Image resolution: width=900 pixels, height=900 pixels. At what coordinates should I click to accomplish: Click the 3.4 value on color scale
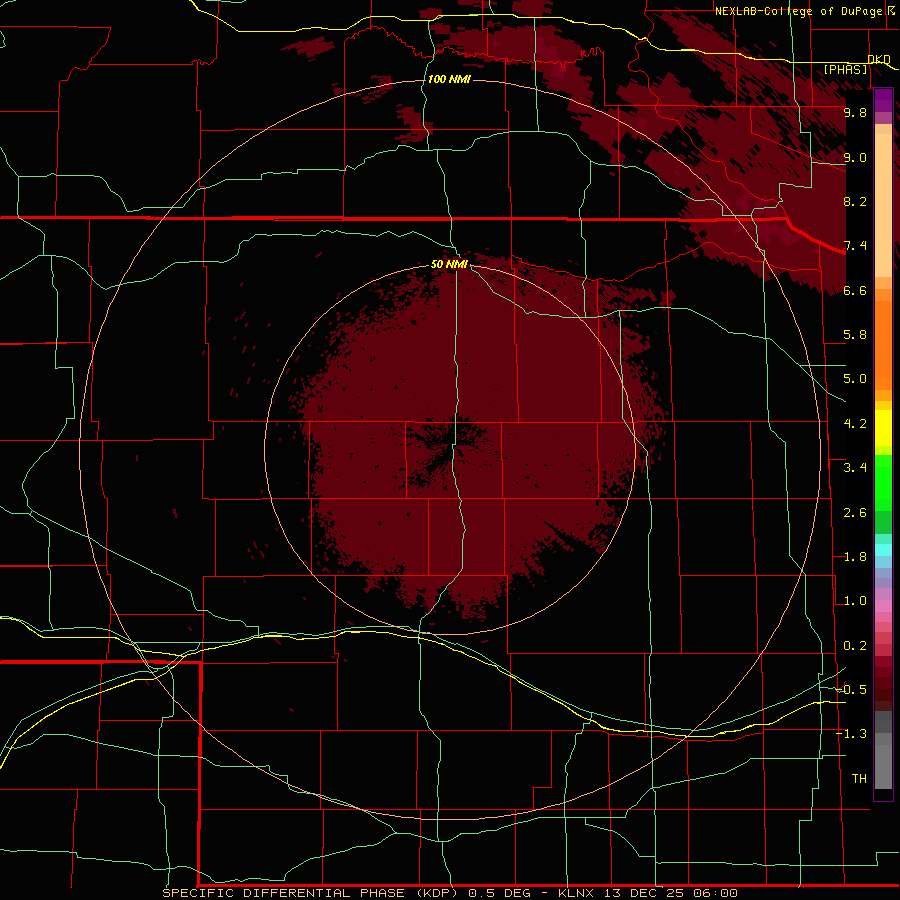(x=855, y=468)
